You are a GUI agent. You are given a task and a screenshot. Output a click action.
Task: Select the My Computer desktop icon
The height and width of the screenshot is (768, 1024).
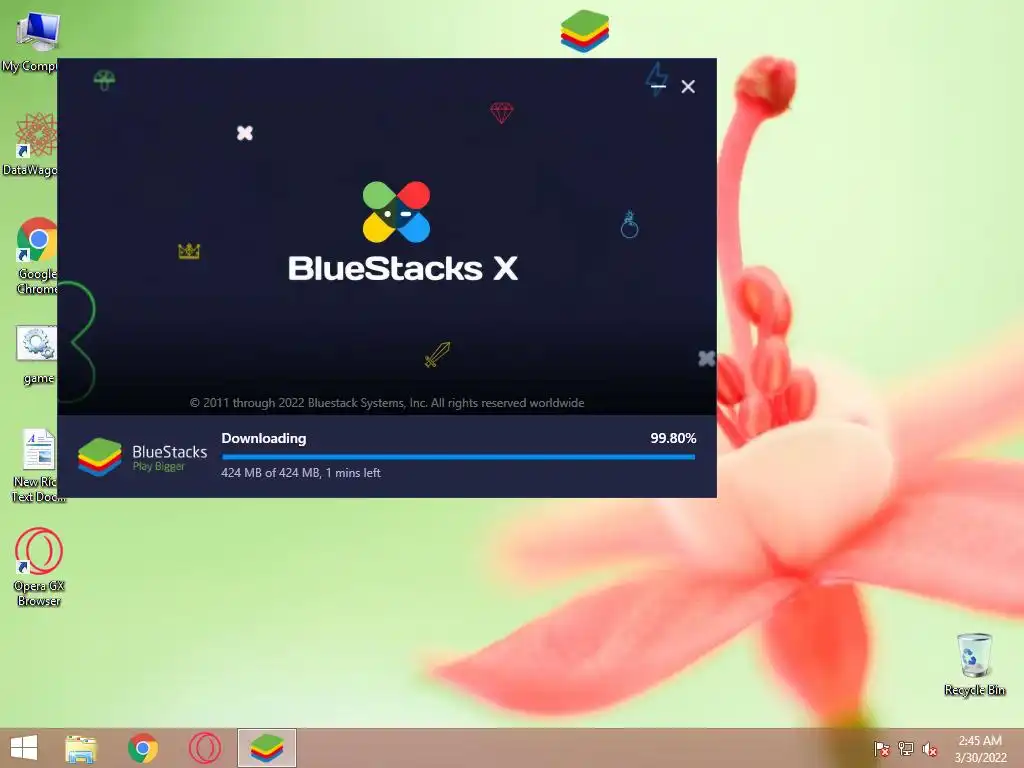point(31,42)
